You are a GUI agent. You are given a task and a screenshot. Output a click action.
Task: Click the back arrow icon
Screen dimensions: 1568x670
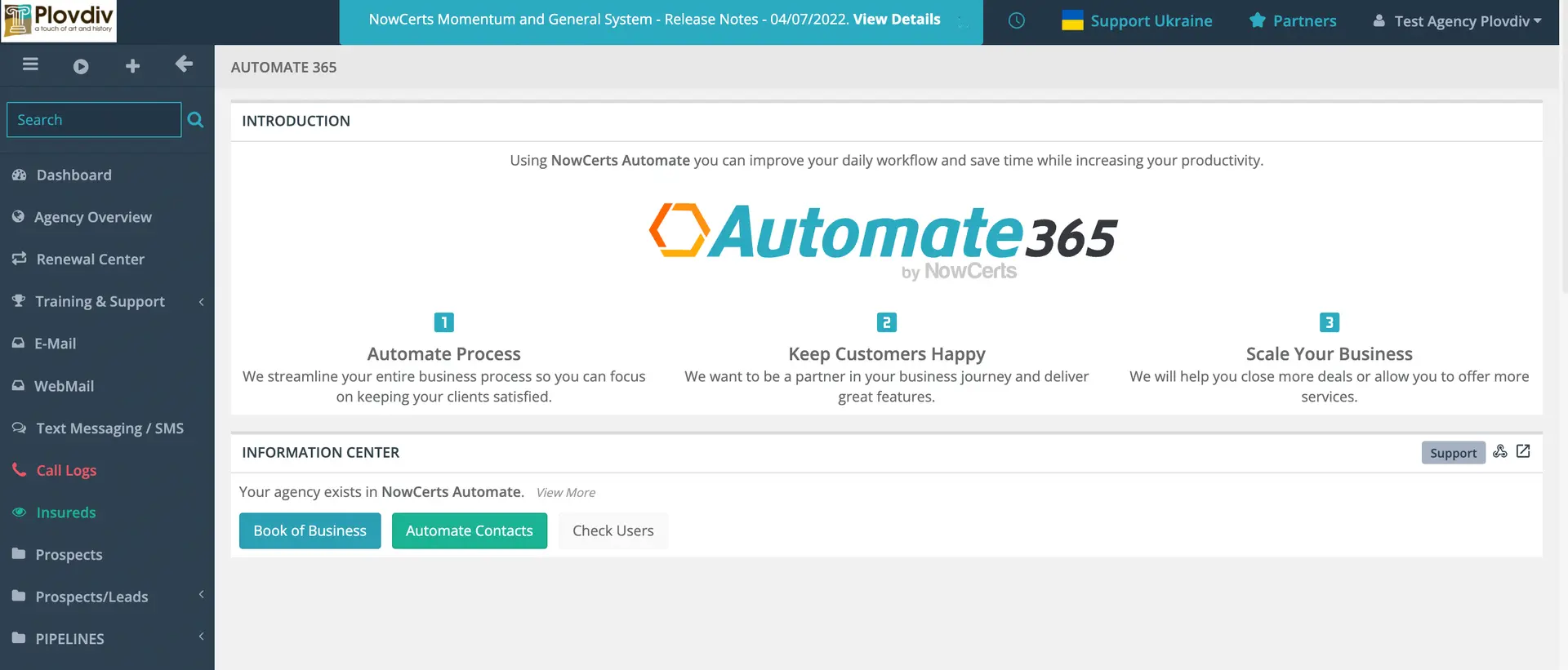click(x=184, y=64)
